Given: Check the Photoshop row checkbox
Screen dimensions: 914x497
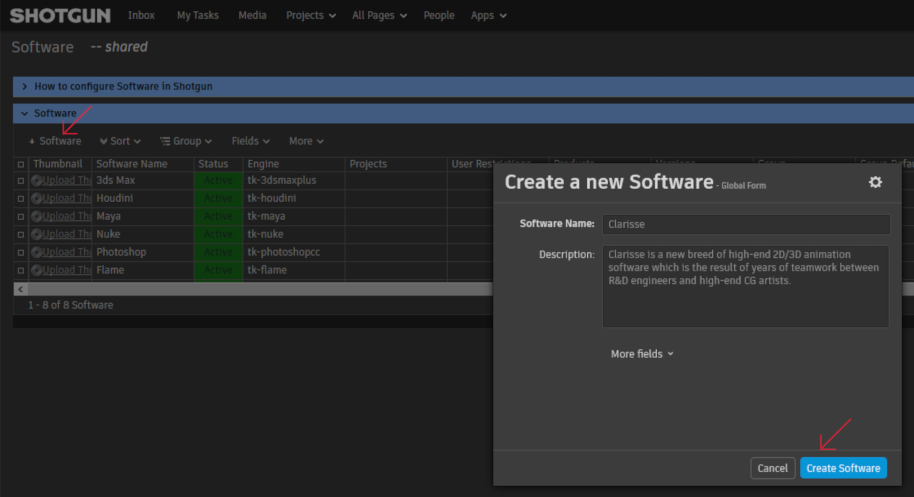Looking at the screenshot, I should point(21,252).
